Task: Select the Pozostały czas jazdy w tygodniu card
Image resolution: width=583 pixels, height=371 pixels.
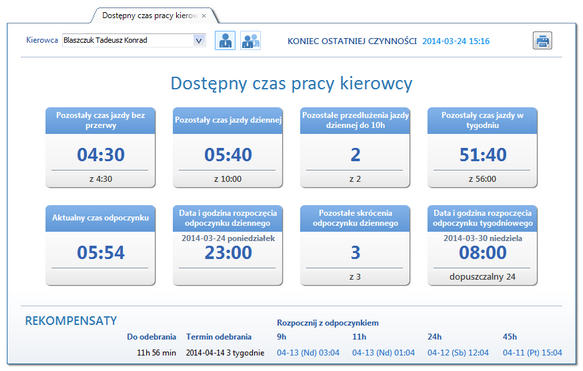Action: coord(482,148)
